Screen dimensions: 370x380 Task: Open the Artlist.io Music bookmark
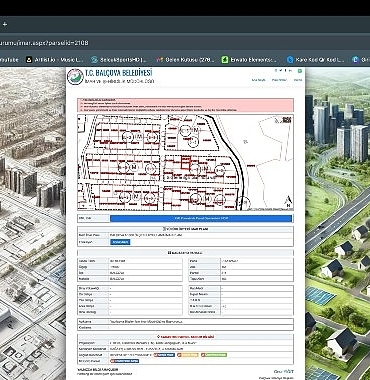click(55, 60)
